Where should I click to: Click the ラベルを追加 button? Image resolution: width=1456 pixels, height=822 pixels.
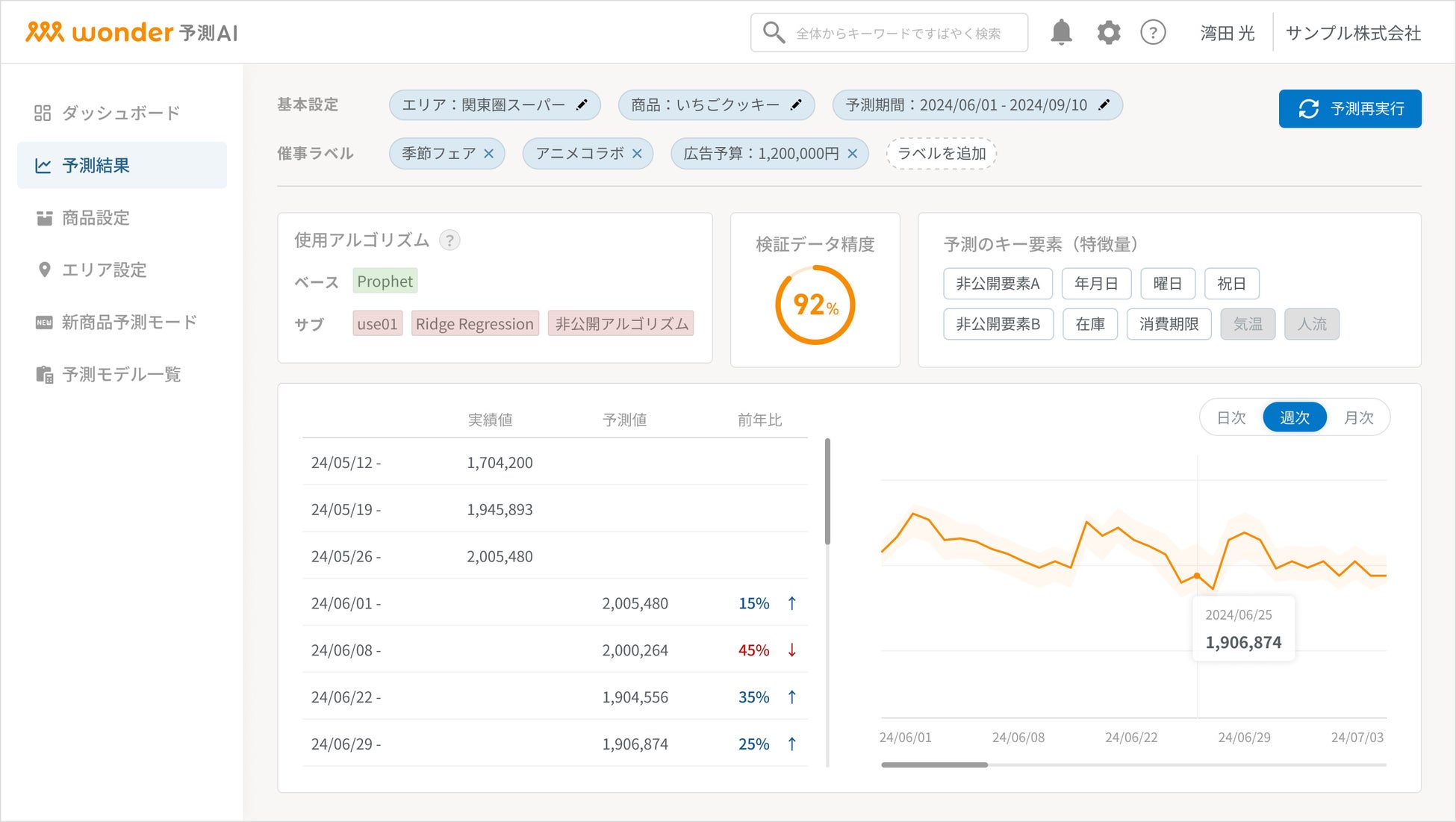point(942,154)
